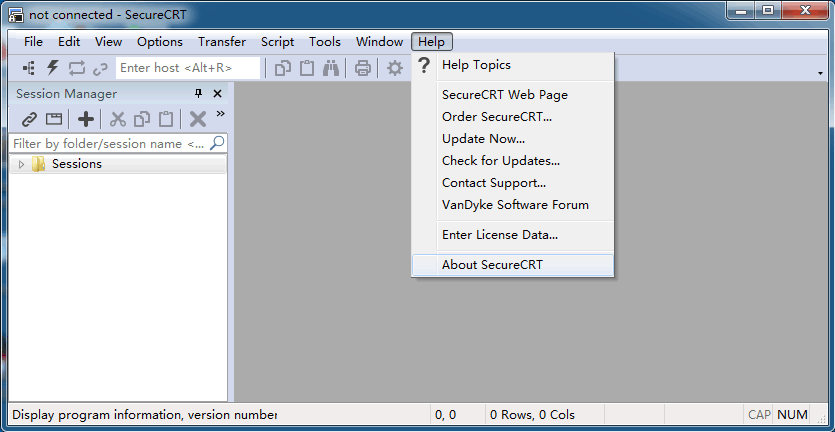Select SecureCRT Web Page menu entry
Screen dimensions: 835x432
coord(513,95)
